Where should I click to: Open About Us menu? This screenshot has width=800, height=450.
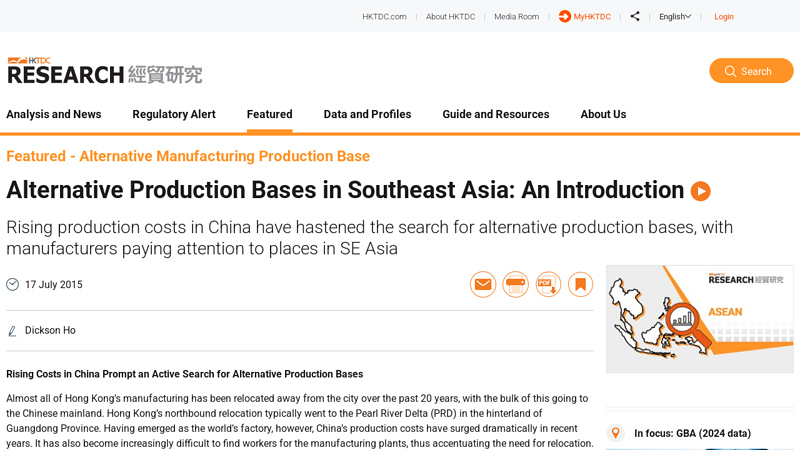[x=603, y=114]
